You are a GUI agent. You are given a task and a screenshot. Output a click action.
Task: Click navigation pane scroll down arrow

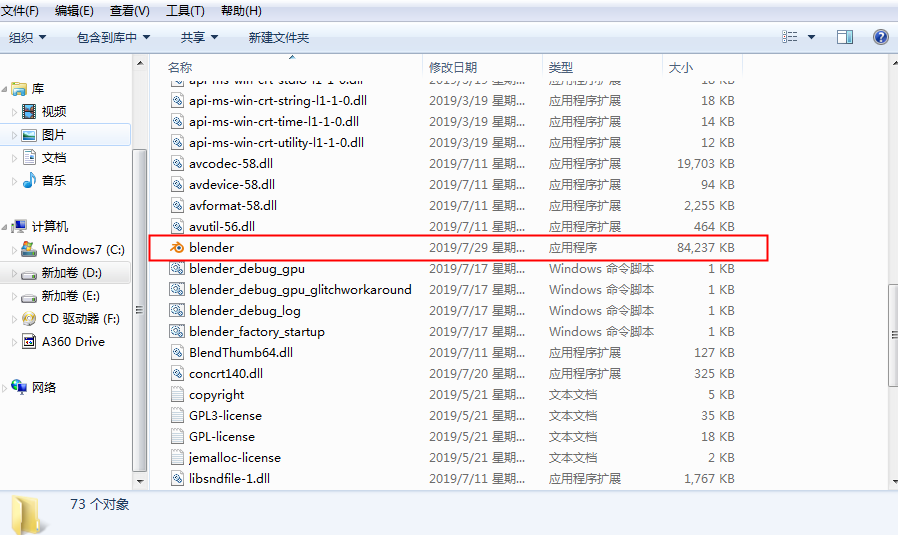tap(140, 481)
